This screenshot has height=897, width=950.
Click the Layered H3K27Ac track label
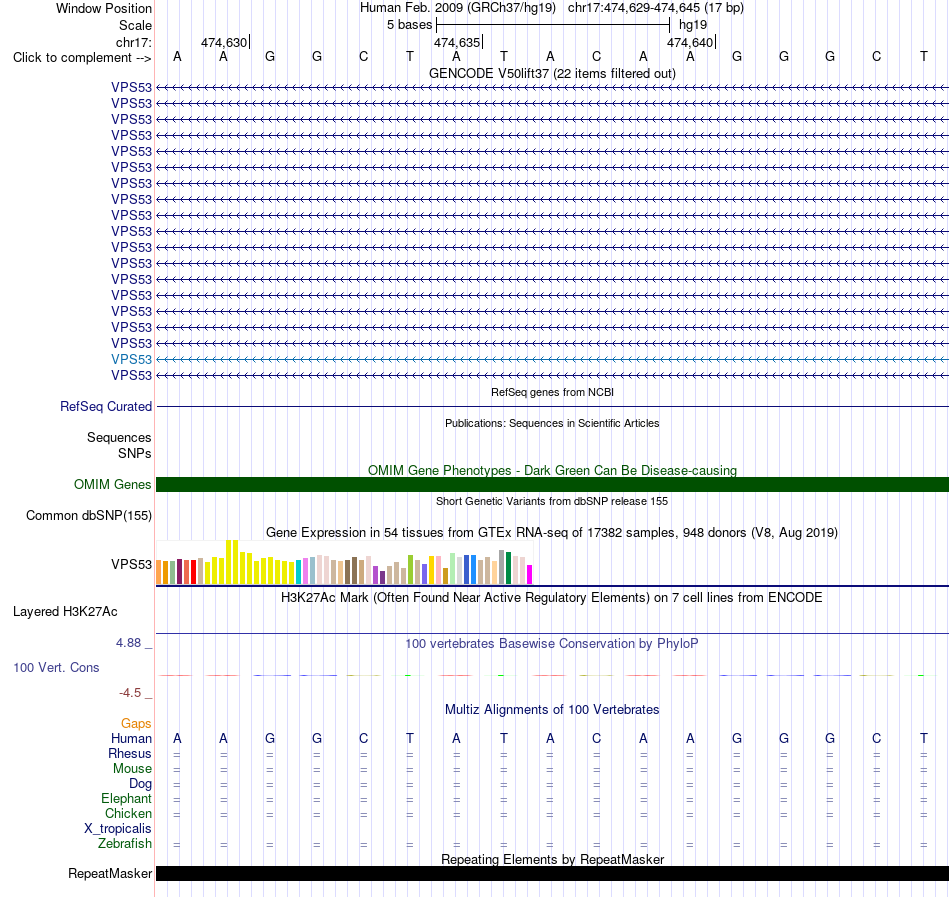click(65, 612)
